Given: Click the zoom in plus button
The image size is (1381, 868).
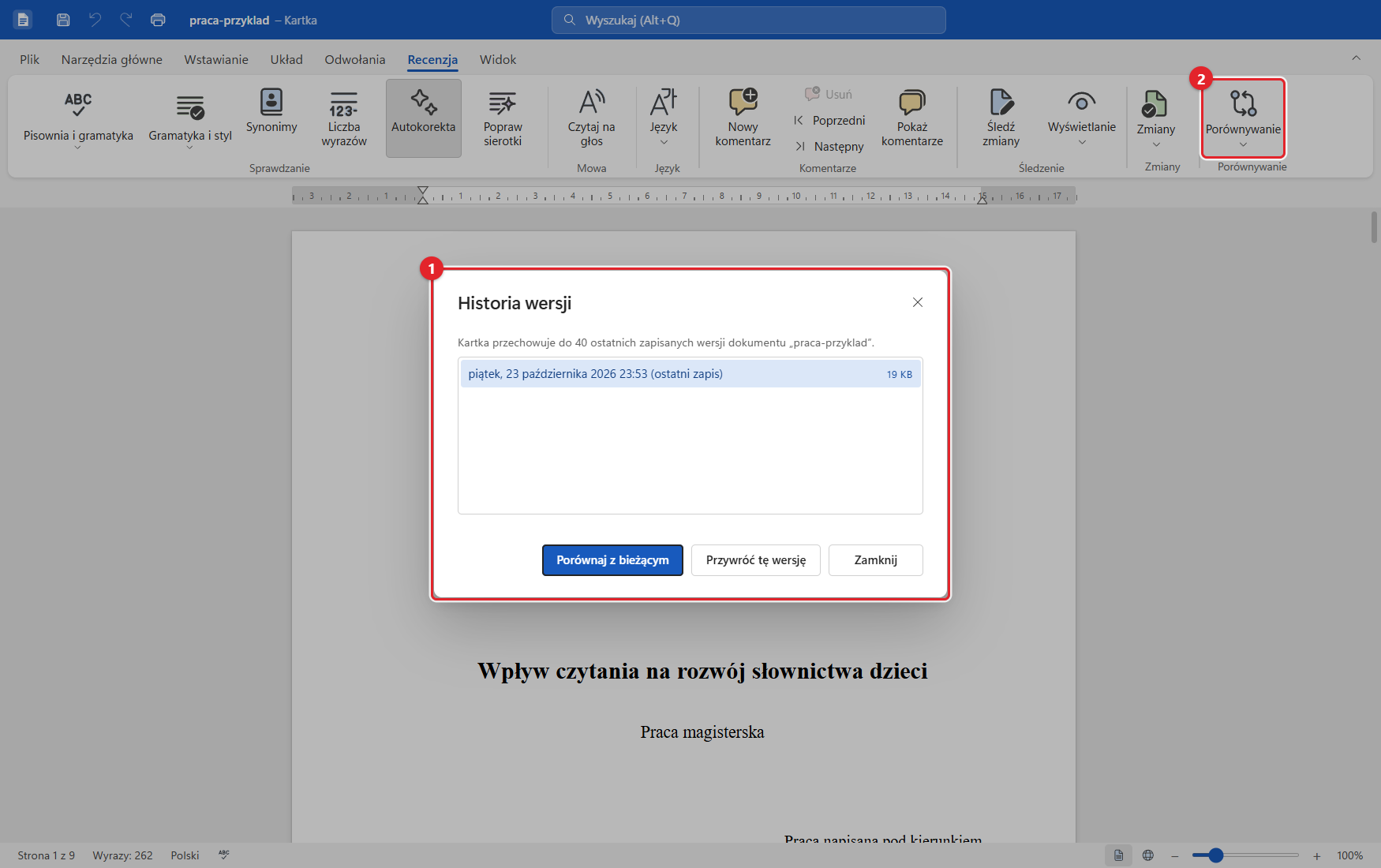Looking at the screenshot, I should (1317, 855).
